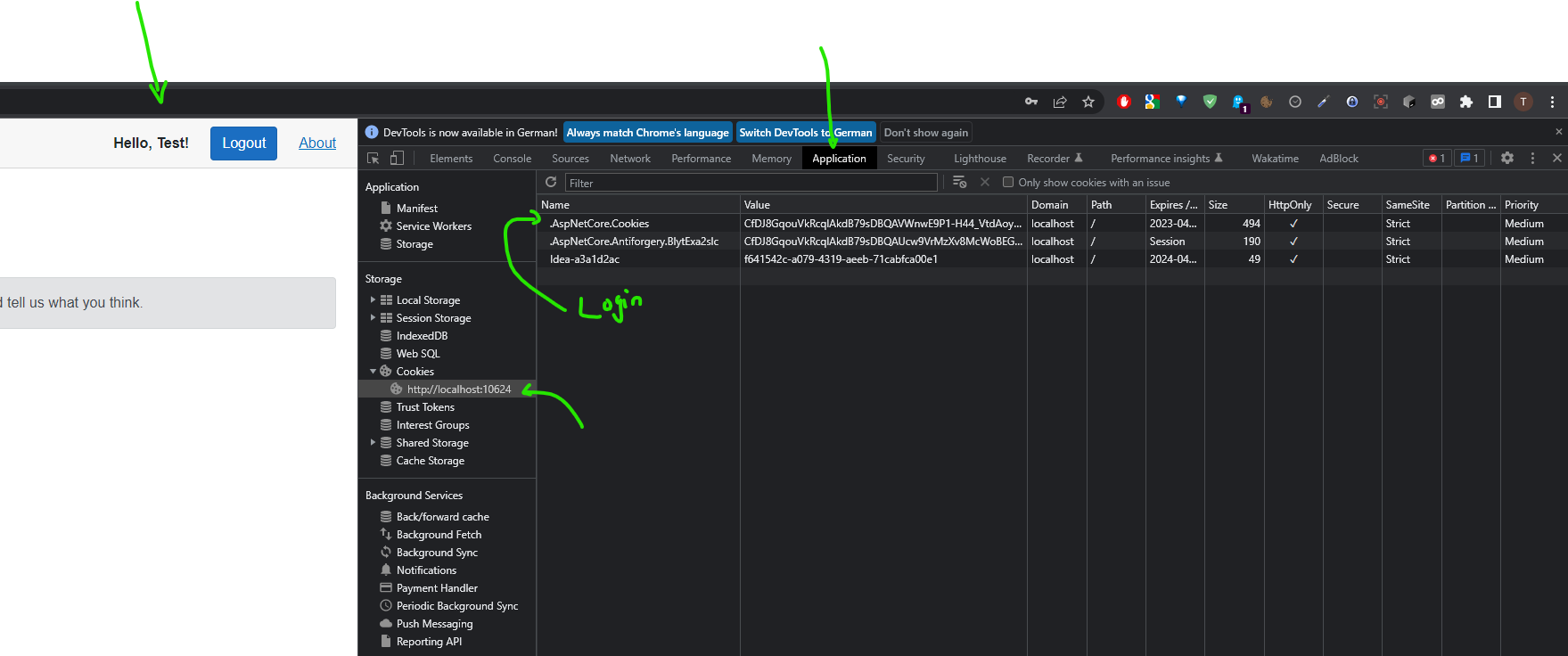
Task: Toggle device toolbar icon in DevTools
Action: pyautogui.click(x=397, y=158)
